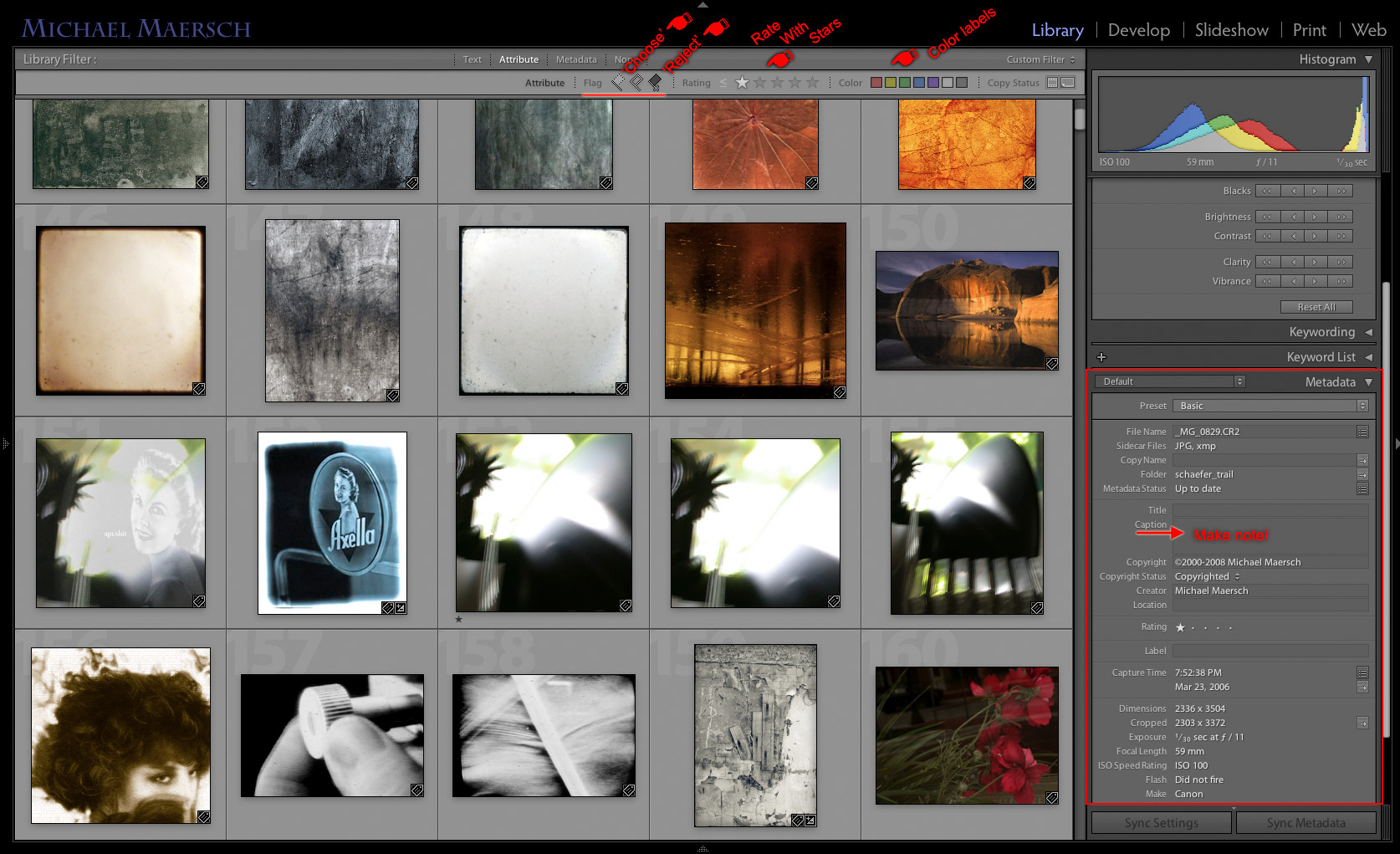Toggle the Flag filter section on
Screen dimensions: 1400x854
[593, 82]
